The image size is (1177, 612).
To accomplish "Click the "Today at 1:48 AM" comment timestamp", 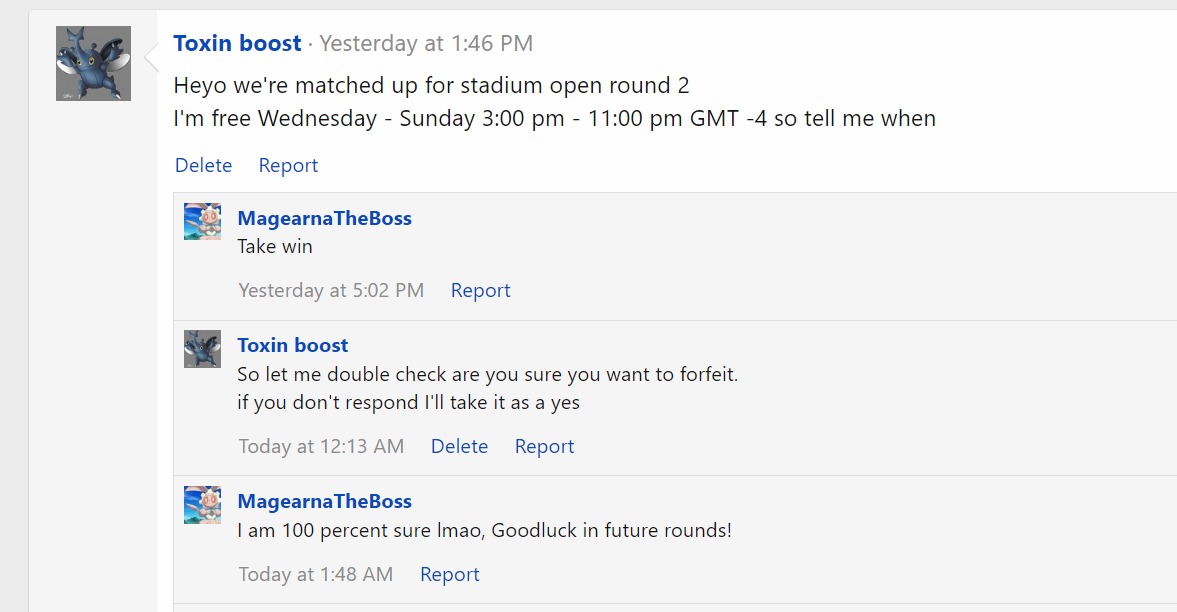I will click(x=315, y=574).
